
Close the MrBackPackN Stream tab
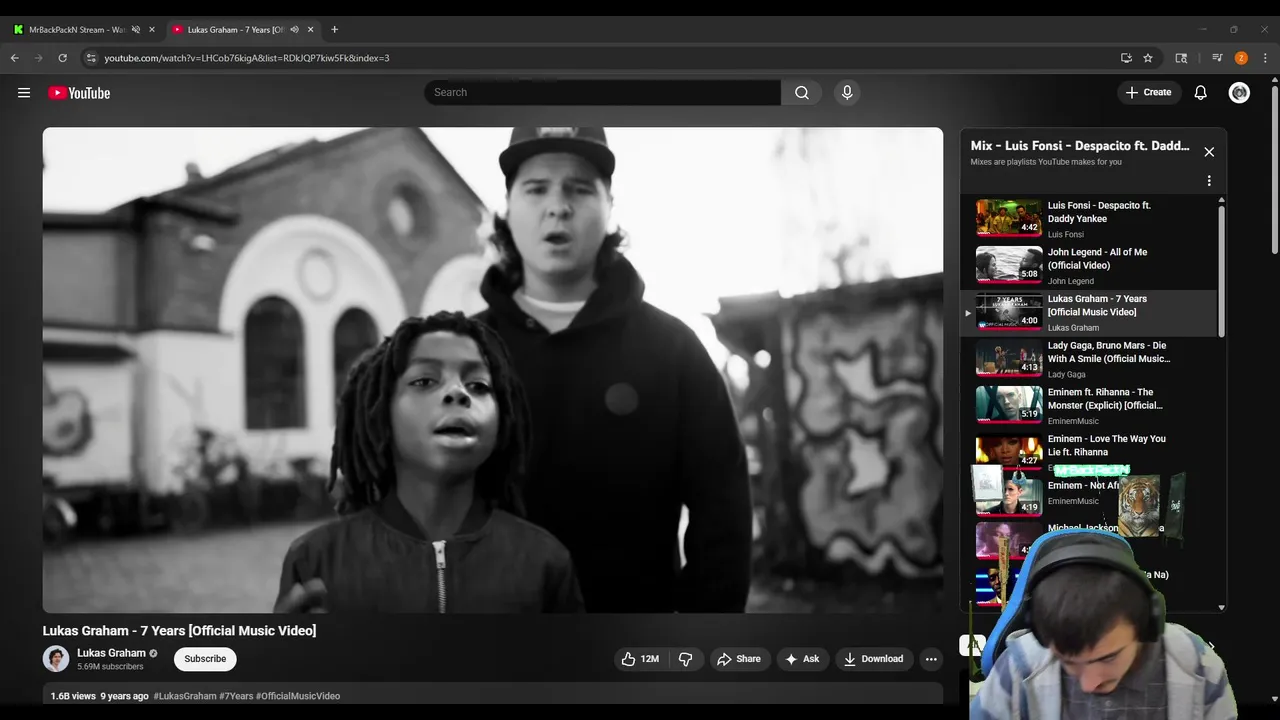(x=152, y=30)
